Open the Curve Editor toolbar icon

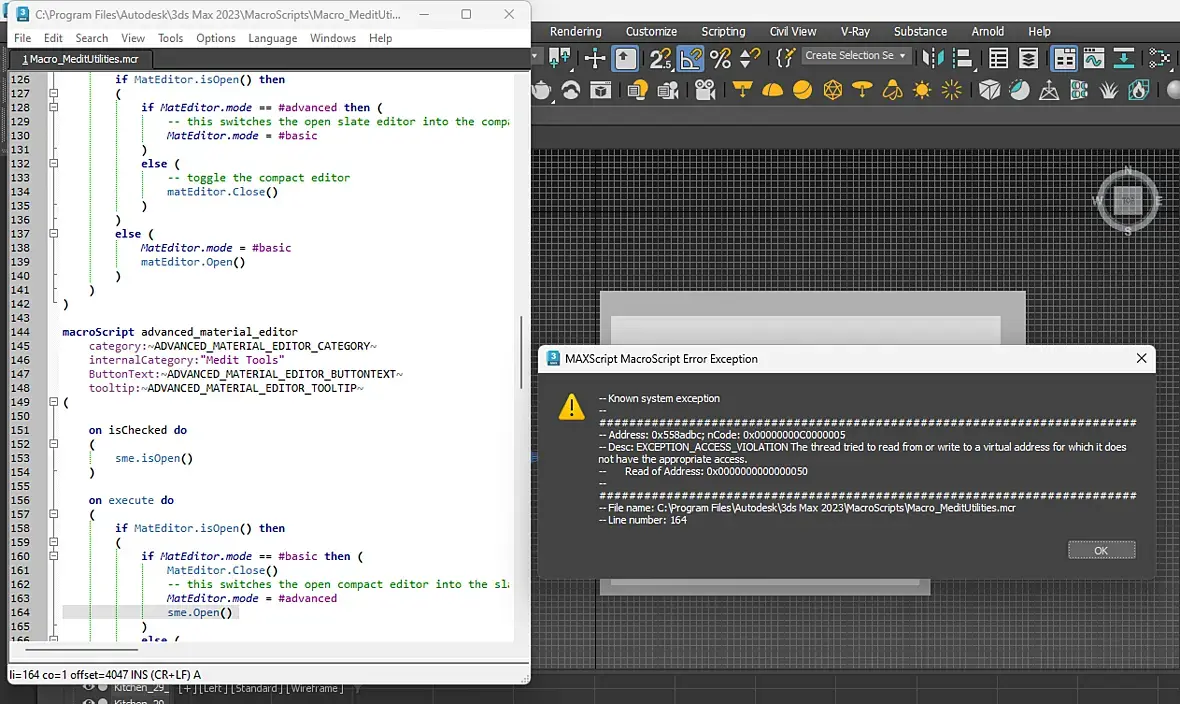1093,57
